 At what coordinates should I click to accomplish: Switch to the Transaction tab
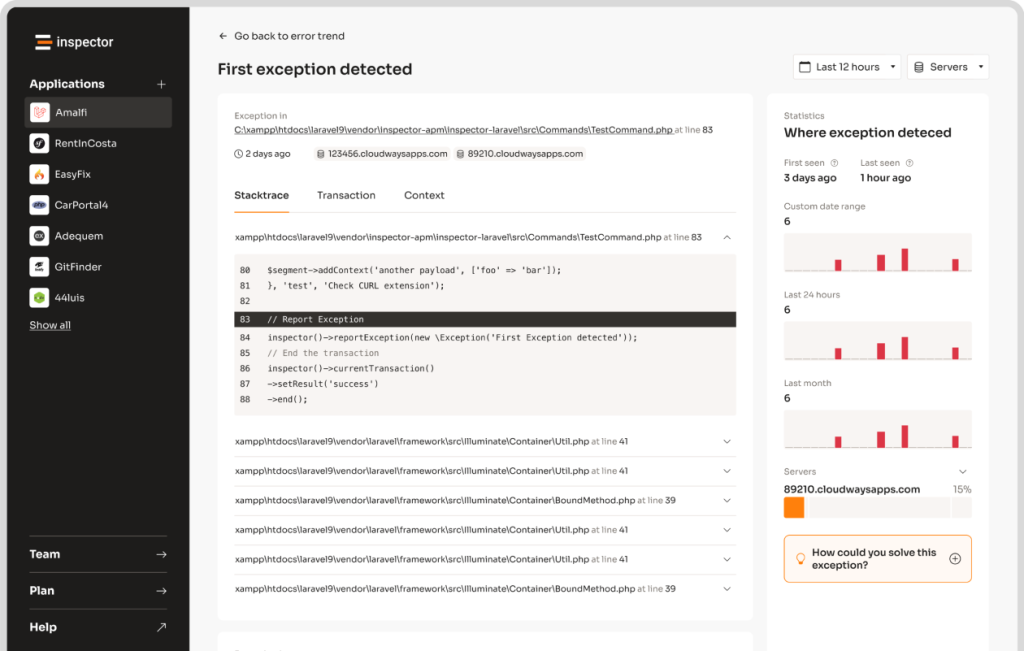click(x=346, y=195)
